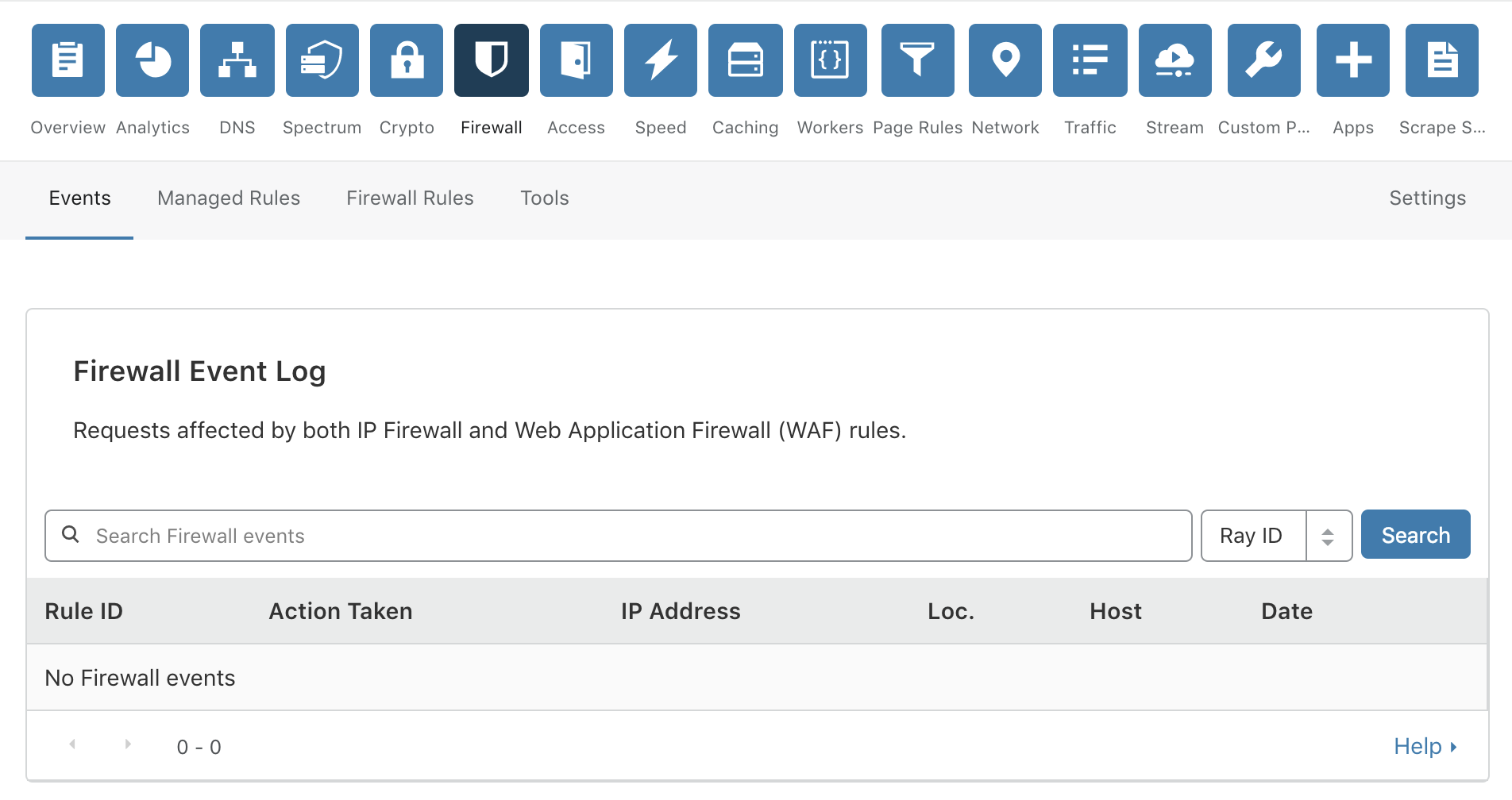Screen dimensions: 1512x800
Task: Switch to the Firewall Rules tab
Action: (x=410, y=198)
